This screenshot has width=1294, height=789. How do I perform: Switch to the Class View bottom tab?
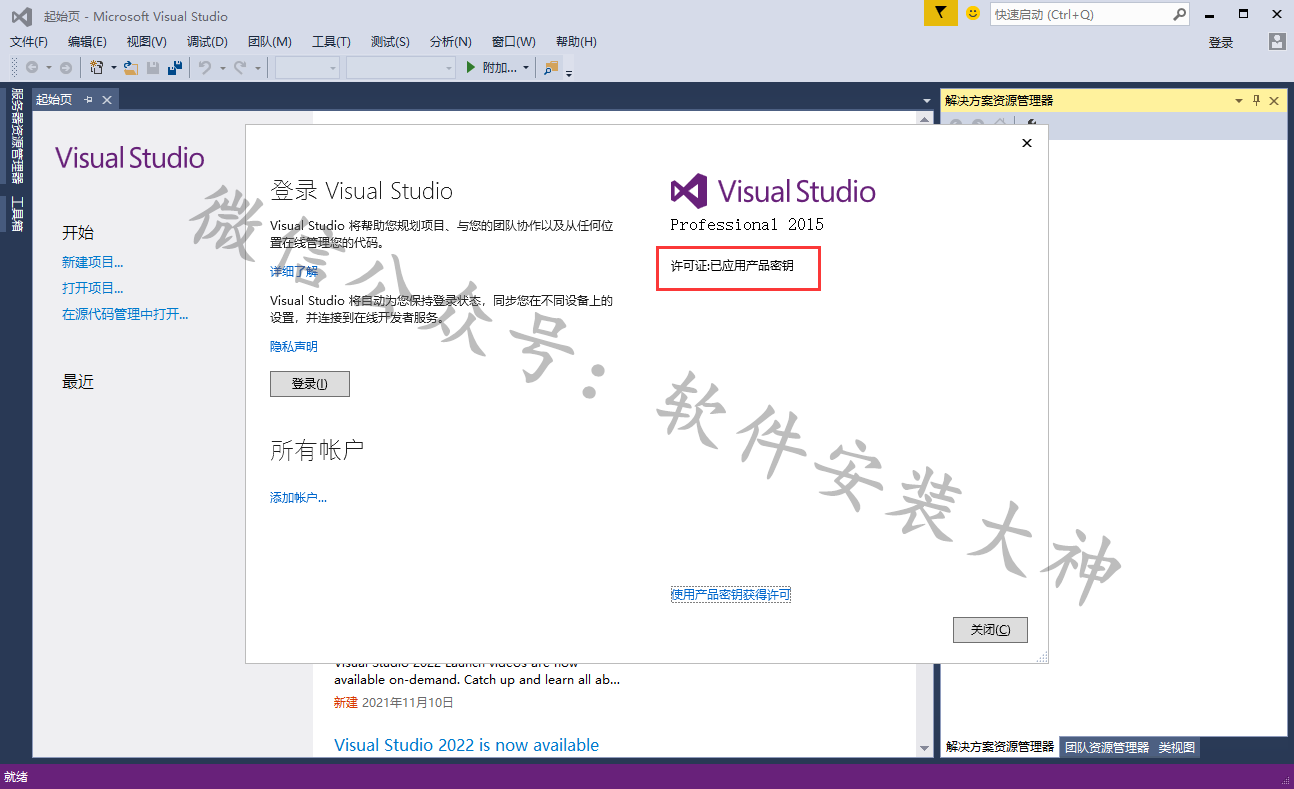coord(1176,747)
